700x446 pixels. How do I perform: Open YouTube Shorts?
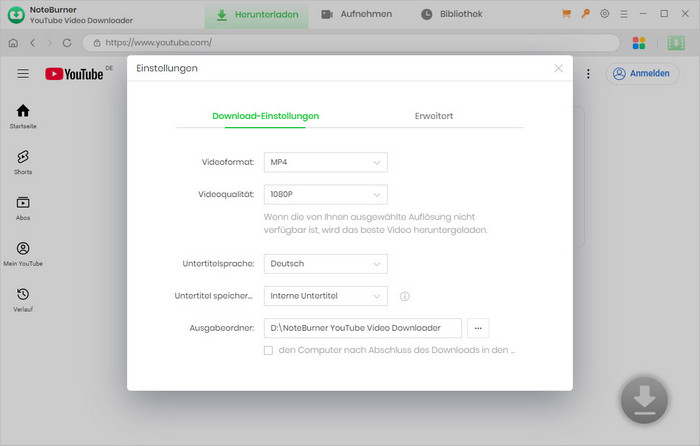[23, 162]
